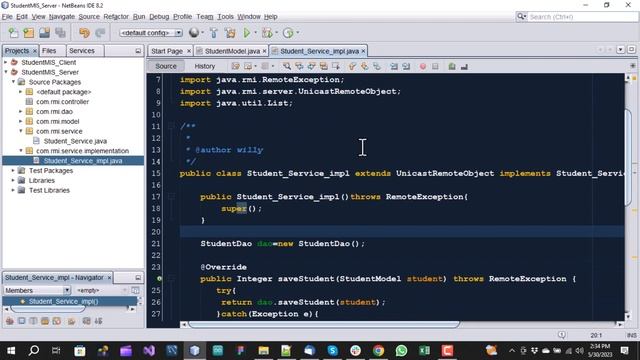The width and height of the screenshot is (640, 360).
Task: Switch to the StudentModel.java tab
Action: (232, 51)
